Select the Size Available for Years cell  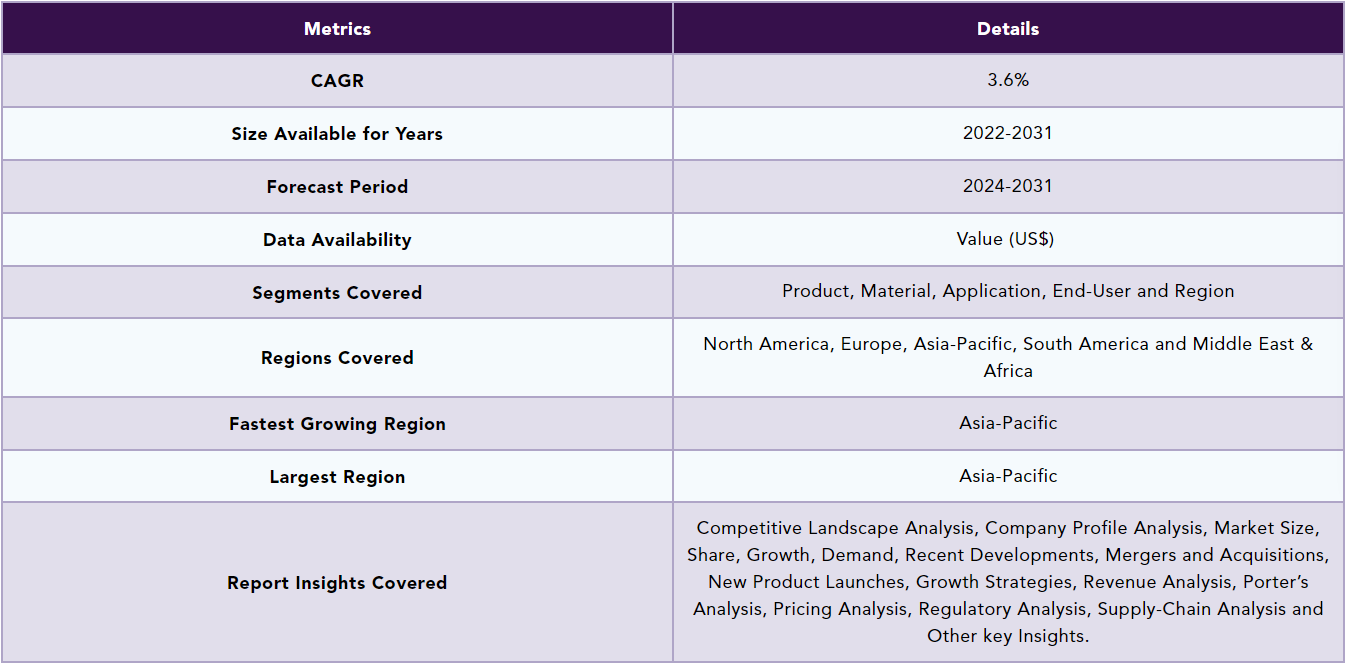(337, 134)
